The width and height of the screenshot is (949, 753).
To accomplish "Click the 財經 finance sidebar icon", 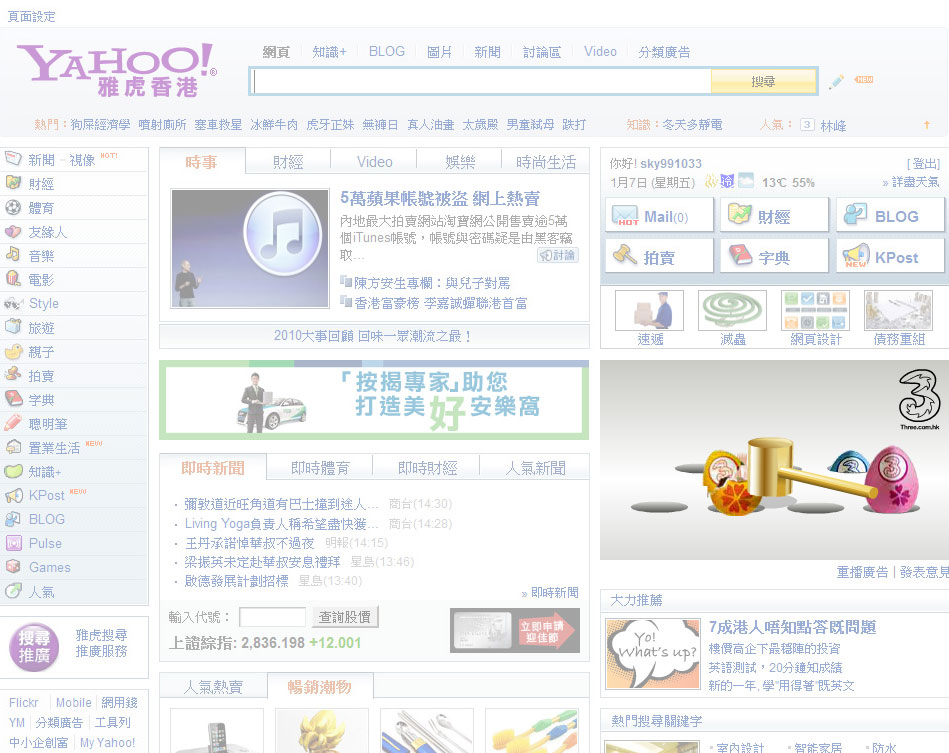I will click(13, 183).
